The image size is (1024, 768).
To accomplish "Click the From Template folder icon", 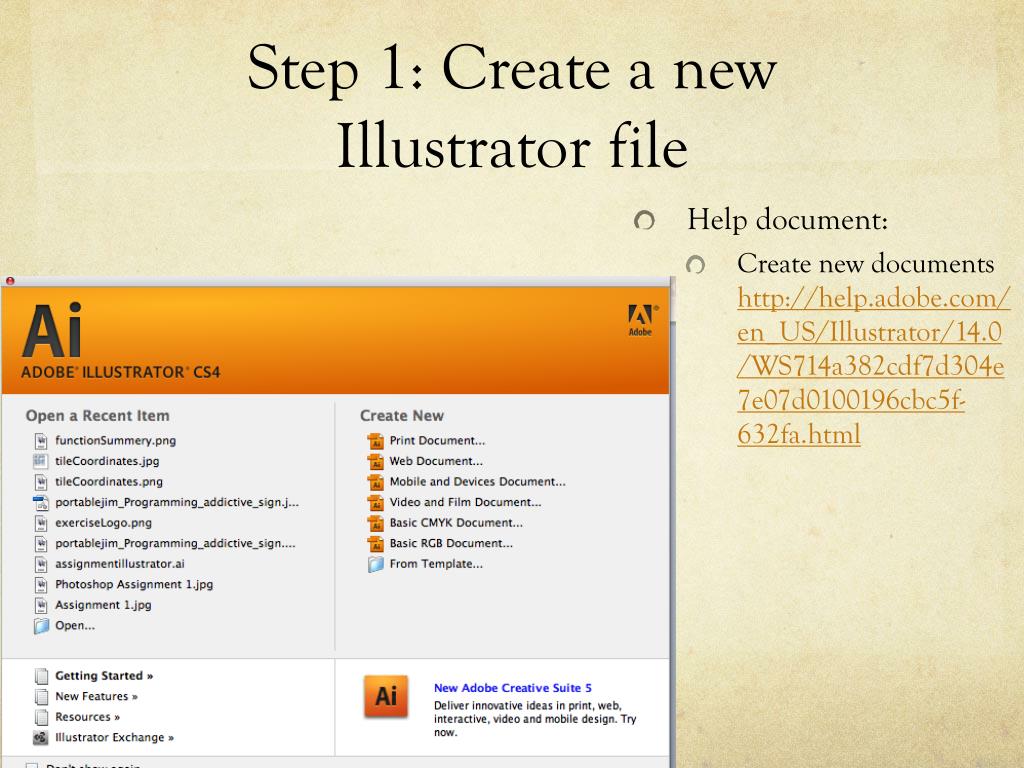I will (x=376, y=564).
